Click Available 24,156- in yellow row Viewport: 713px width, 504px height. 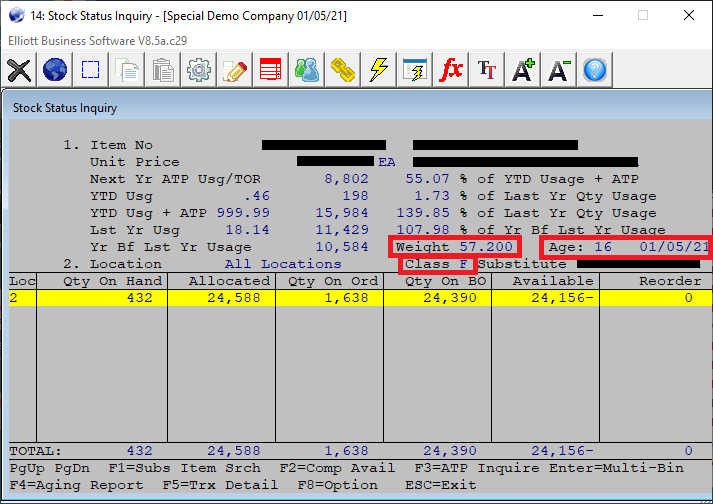pos(562,298)
